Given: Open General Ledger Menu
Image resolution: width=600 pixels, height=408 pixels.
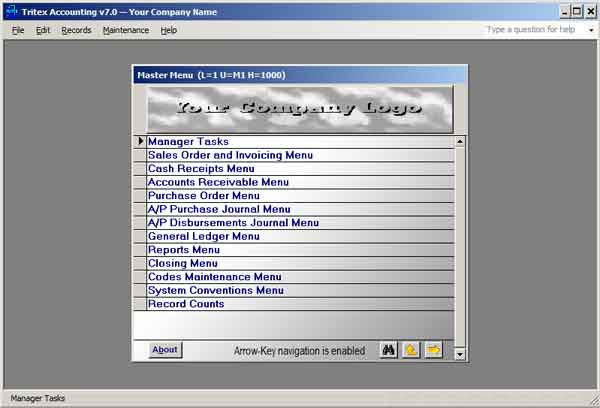Looking at the screenshot, I should point(300,236).
